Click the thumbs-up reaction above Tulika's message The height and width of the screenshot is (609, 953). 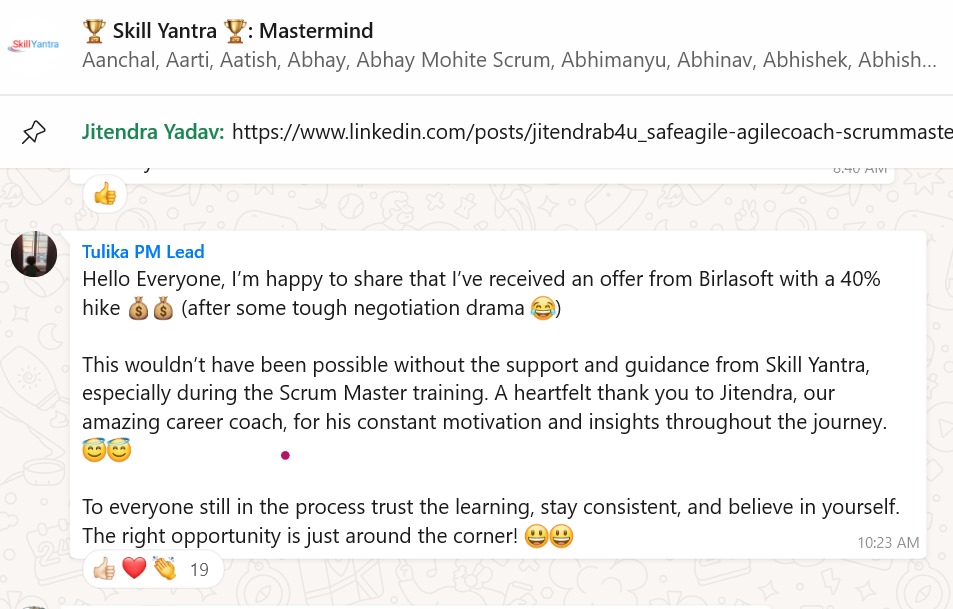[x=104, y=194]
